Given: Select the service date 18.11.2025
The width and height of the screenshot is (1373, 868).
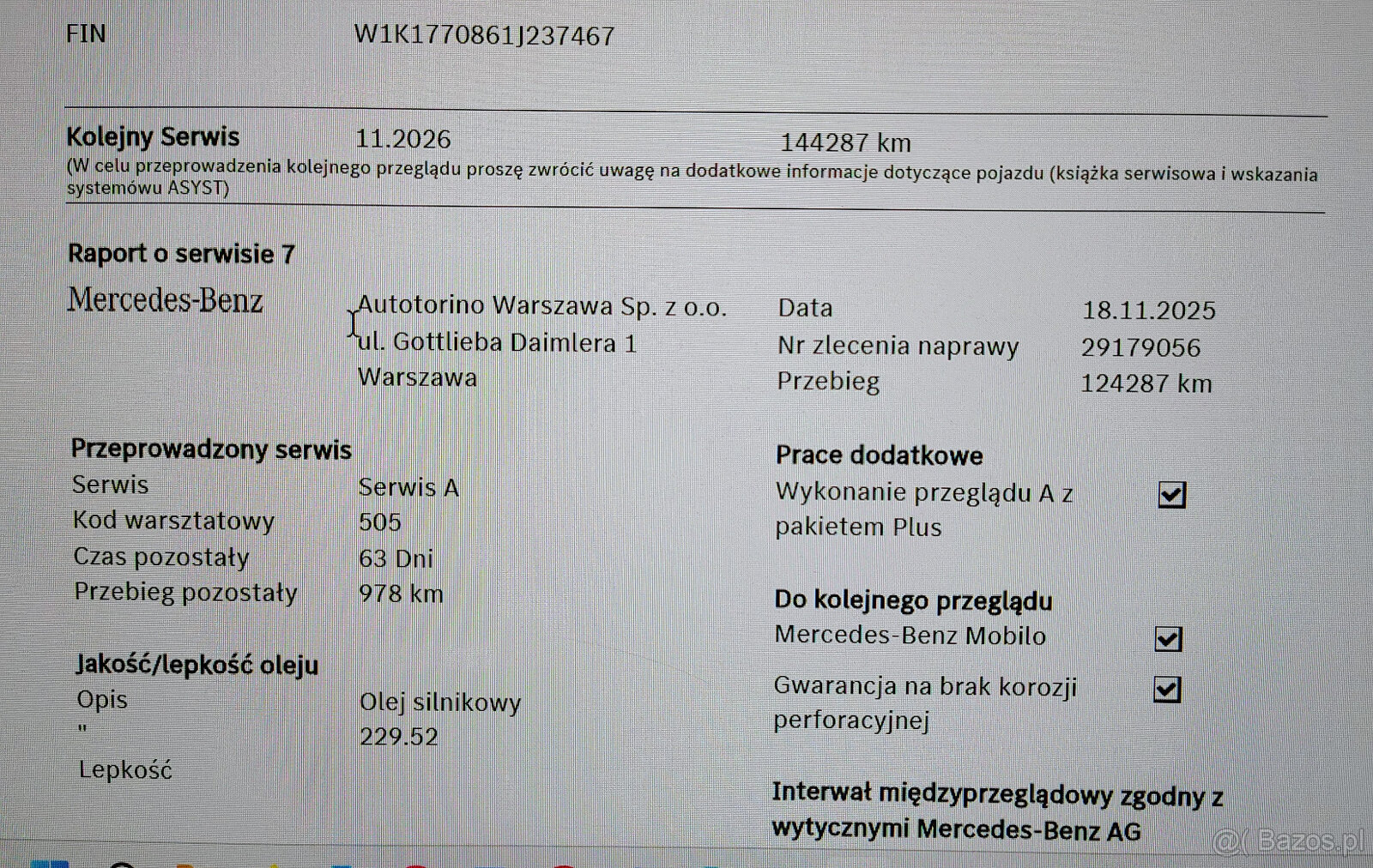Looking at the screenshot, I should point(1148,310).
